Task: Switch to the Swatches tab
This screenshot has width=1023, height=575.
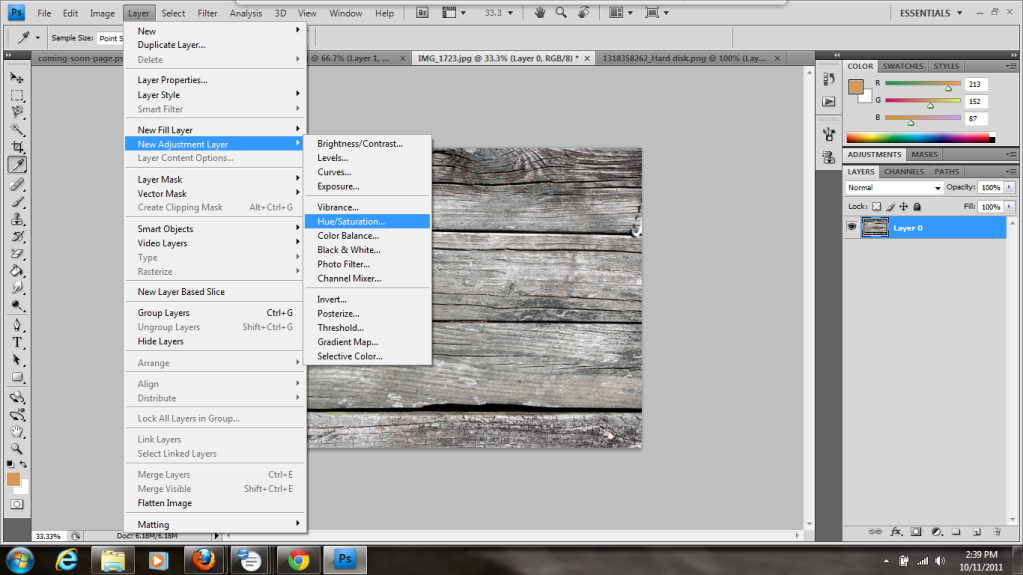Action: (902, 66)
